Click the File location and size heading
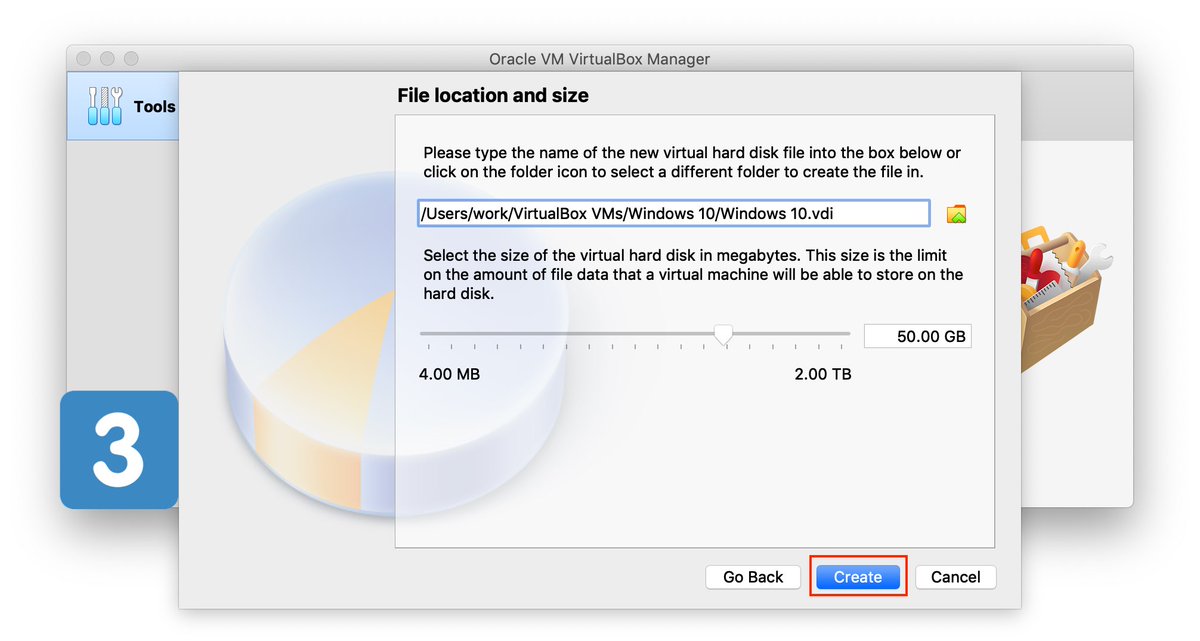Screen dimensions: 1200x641 pyautogui.click(x=493, y=96)
